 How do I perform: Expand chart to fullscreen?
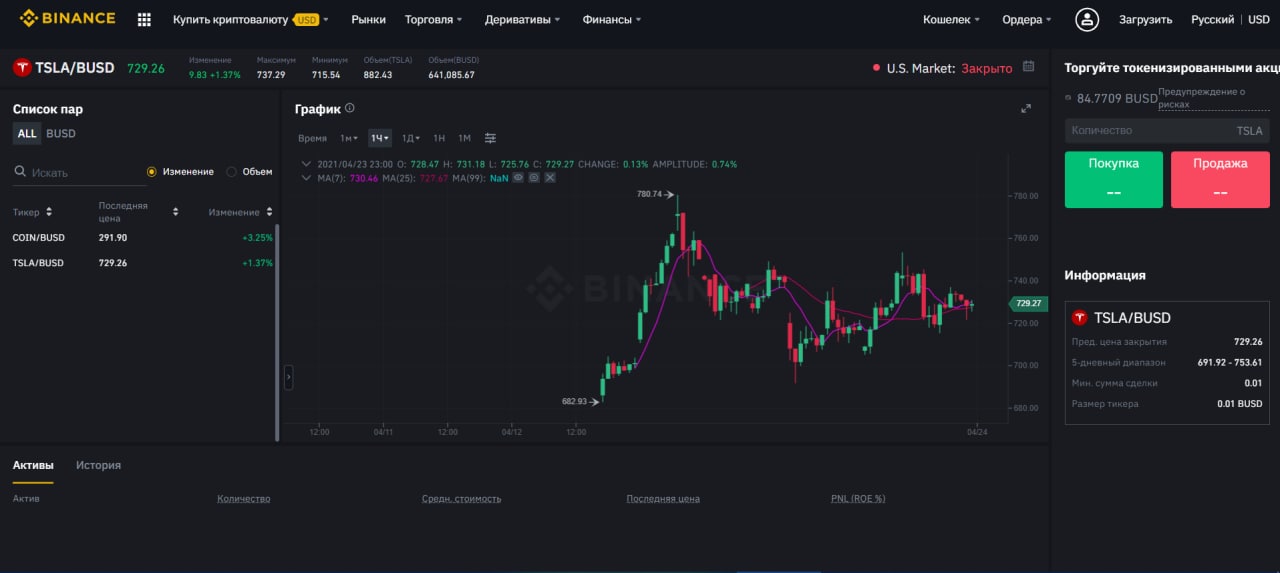click(x=1026, y=108)
